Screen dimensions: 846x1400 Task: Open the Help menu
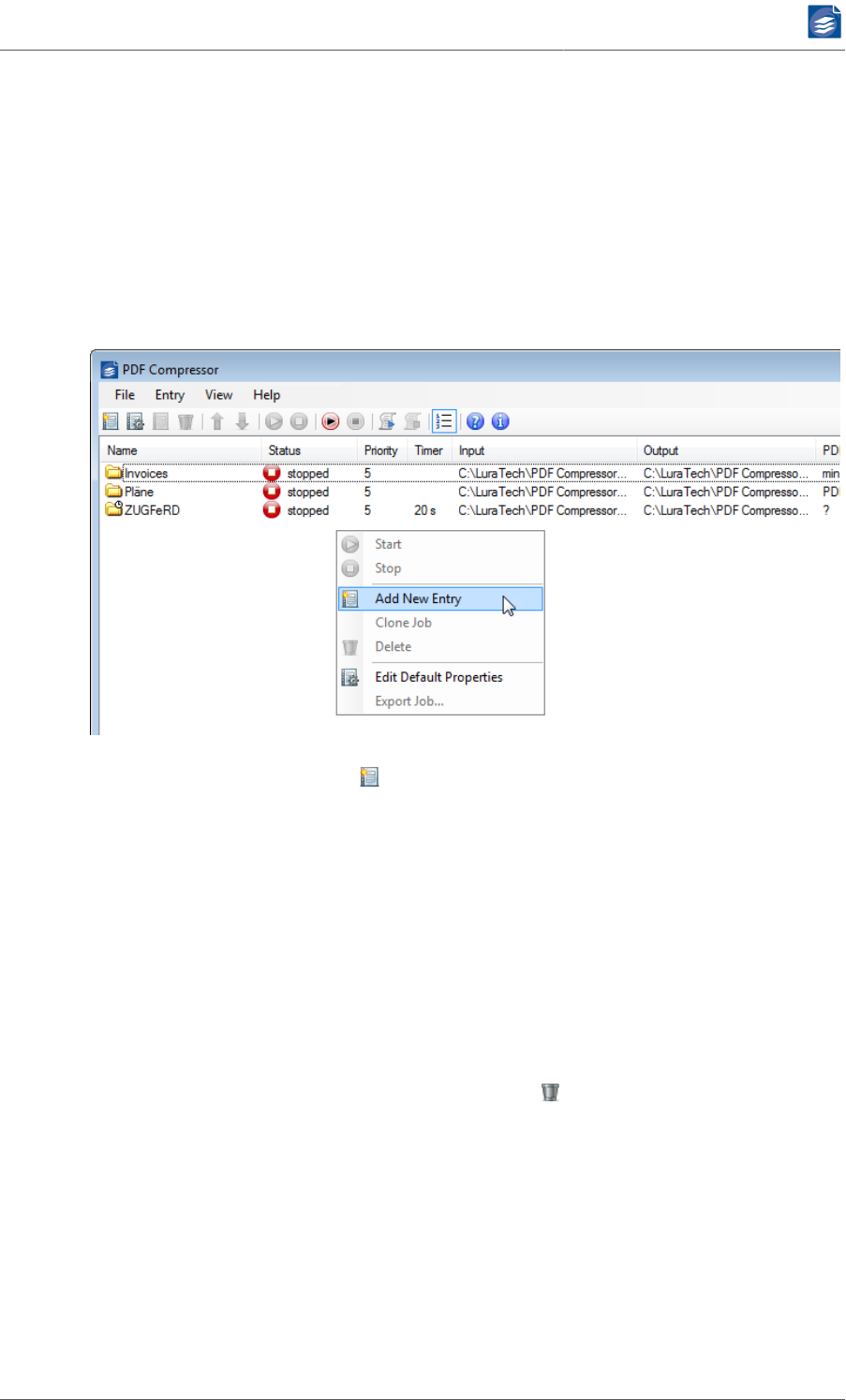267,395
